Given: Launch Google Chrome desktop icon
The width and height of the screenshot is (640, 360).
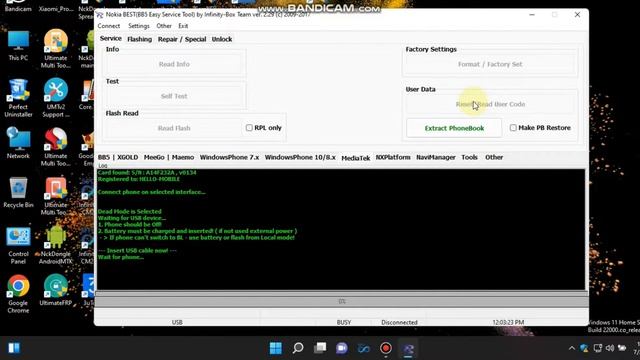Looking at the screenshot, I should point(18,294).
